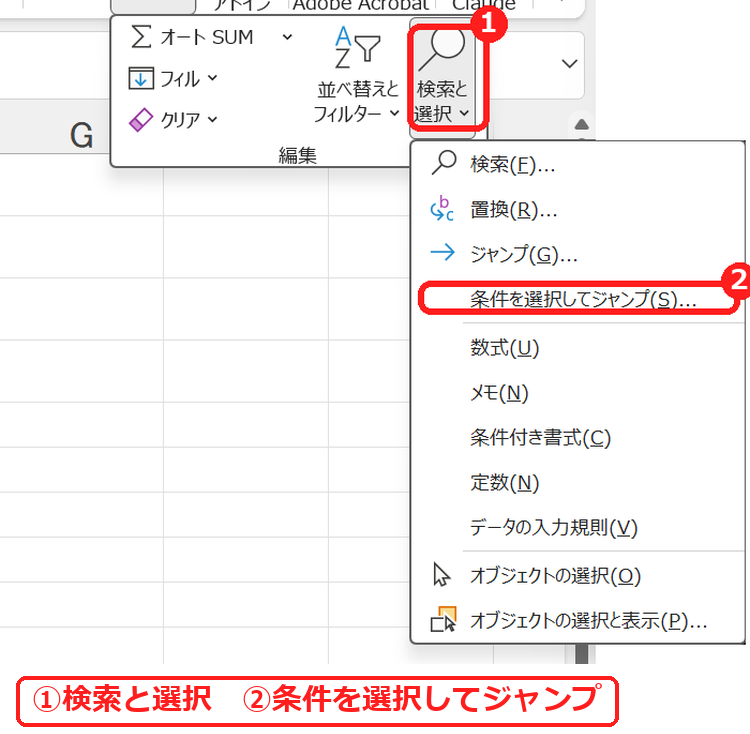
Task: Click the AutoSum sigma icon
Action: 141,37
